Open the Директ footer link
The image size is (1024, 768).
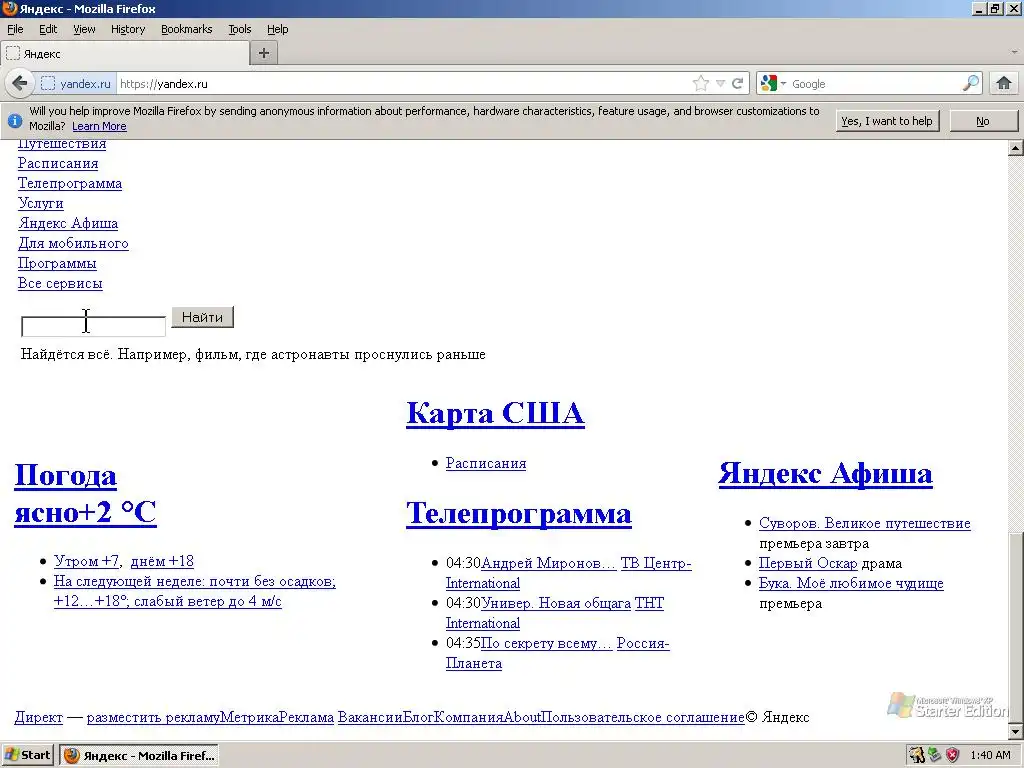click(x=39, y=717)
